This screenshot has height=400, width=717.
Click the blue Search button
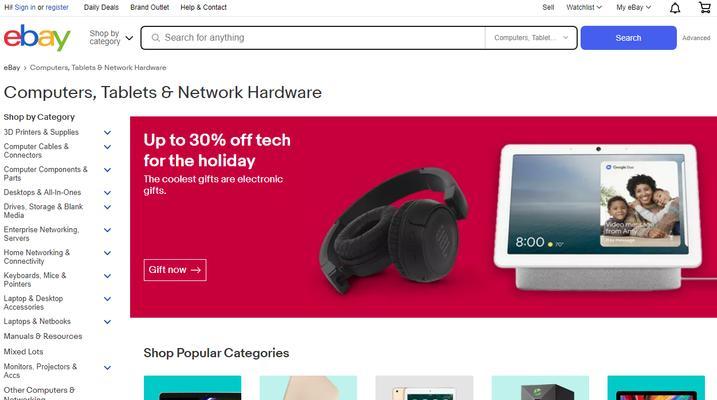click(x=628, y=38)
